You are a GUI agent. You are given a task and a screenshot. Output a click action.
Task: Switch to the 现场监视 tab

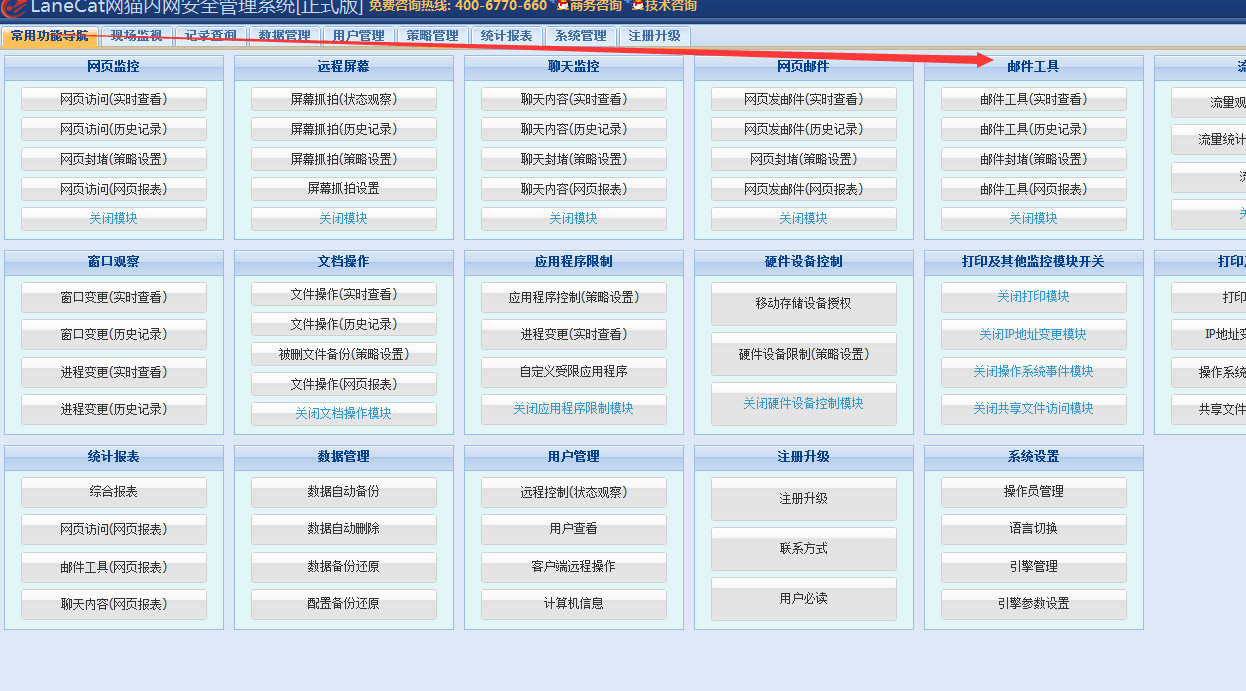pyautogui.click(x=136, y=36)
